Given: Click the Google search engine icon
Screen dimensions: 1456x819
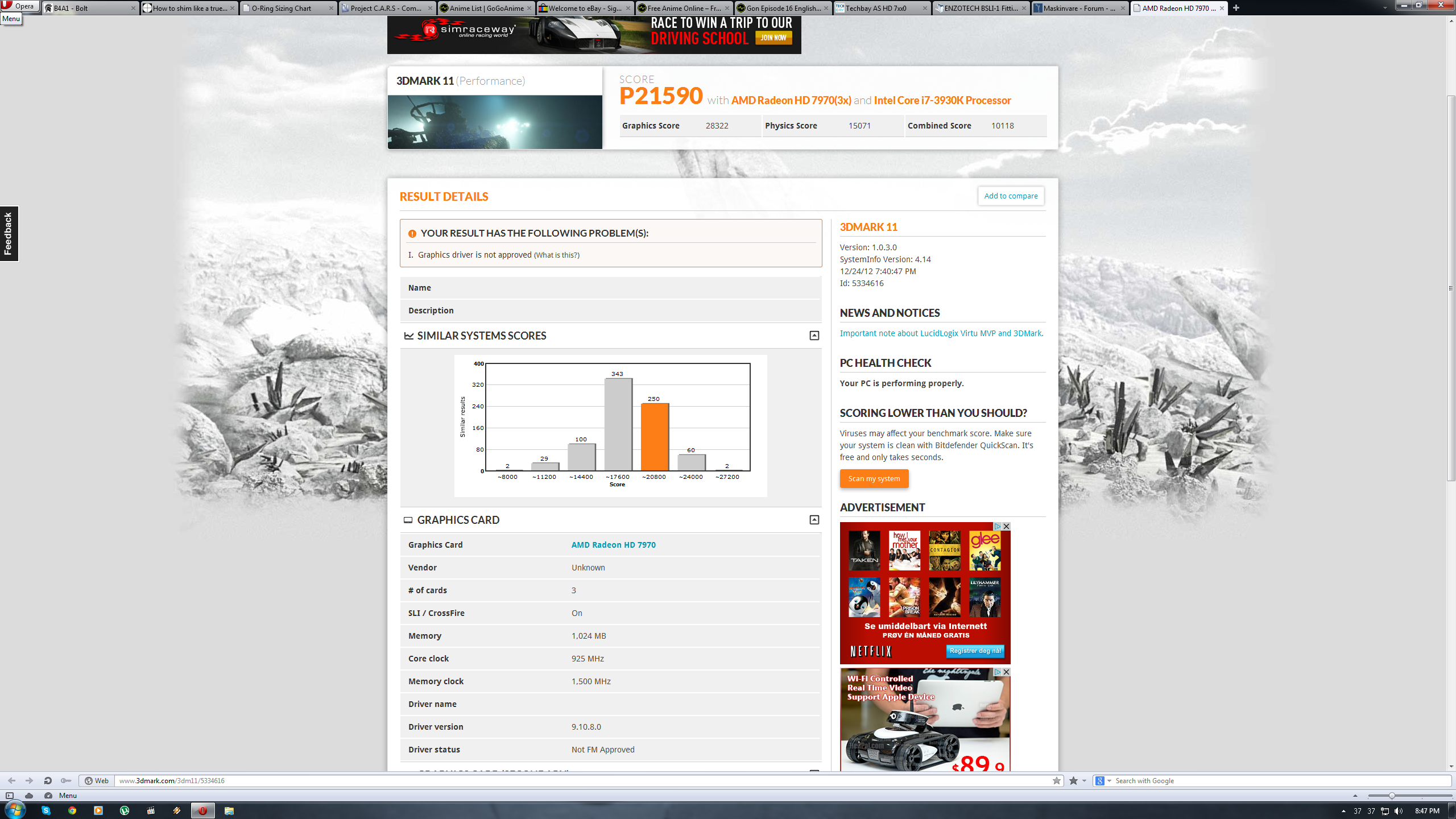Looking at the screenshot, I should [x=1100, y=781].
